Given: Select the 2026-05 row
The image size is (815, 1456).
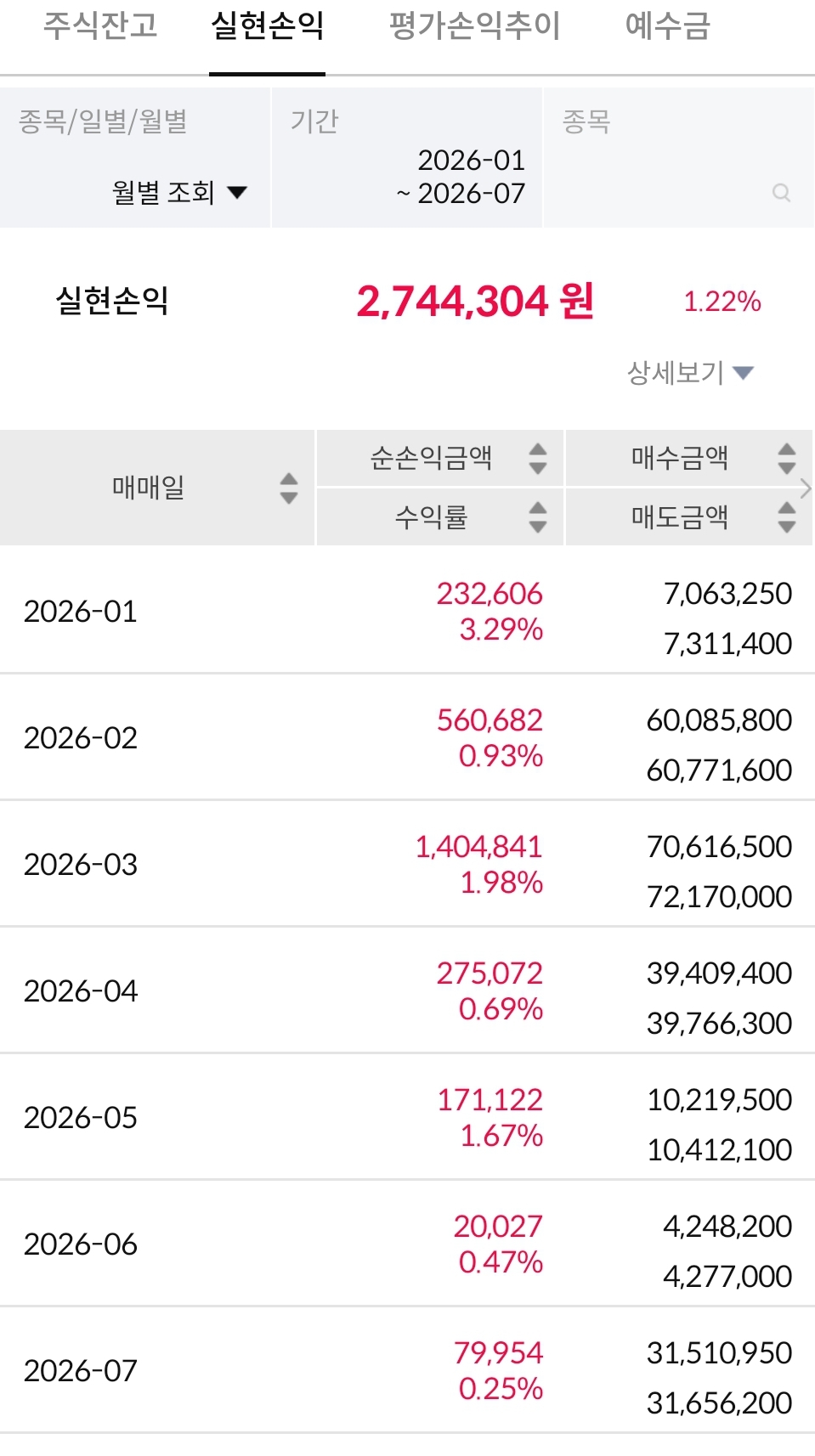Looking at the screenshot, I should pos(407,1117).
